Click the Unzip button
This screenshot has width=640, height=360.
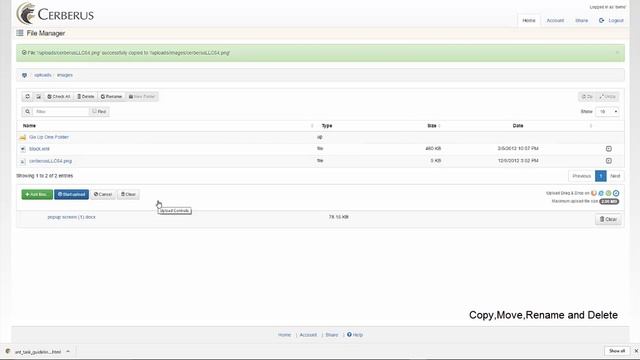click(608, 97)
